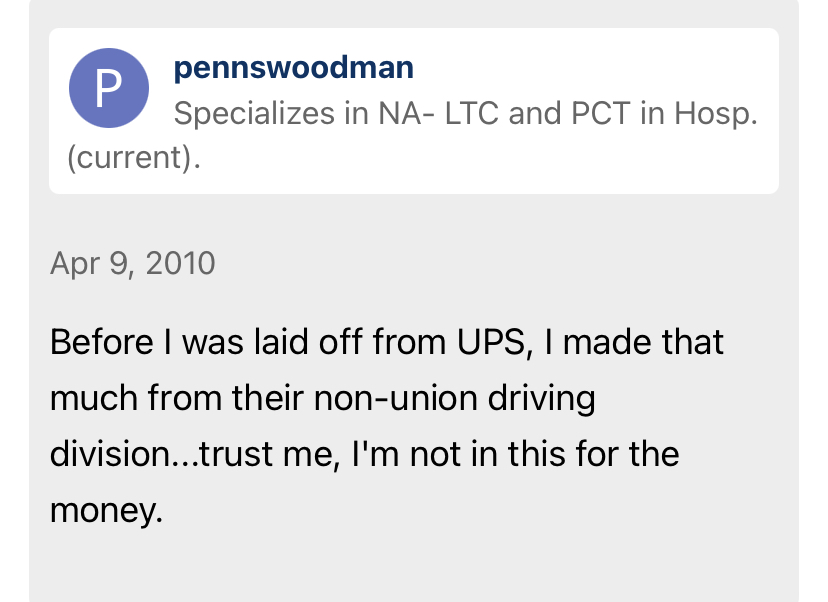The height and width of the screenshot is (602, 828).
Task: Click the letter P inside the avatar
Action: tap(109, 88)
